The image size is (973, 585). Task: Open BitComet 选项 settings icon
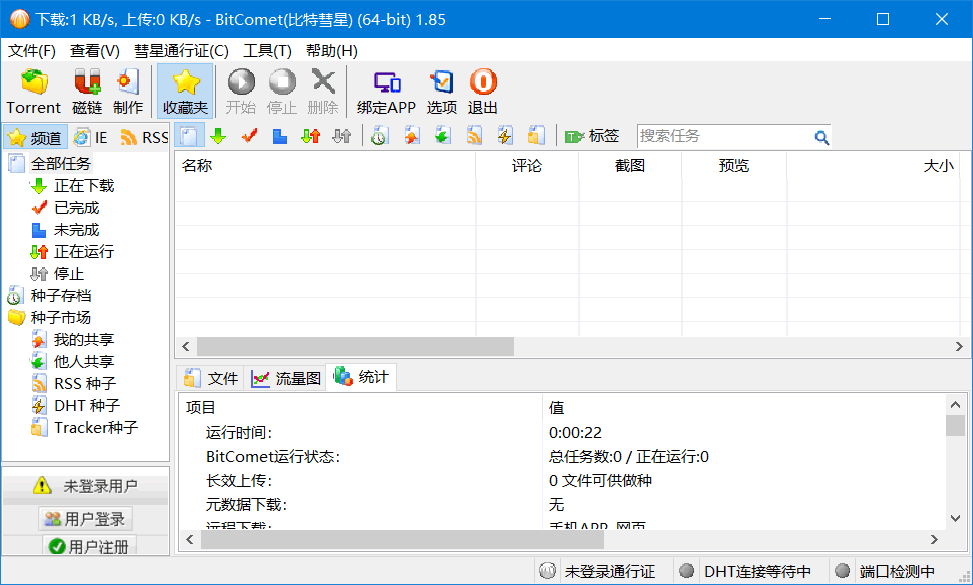(x=441, y=90)
